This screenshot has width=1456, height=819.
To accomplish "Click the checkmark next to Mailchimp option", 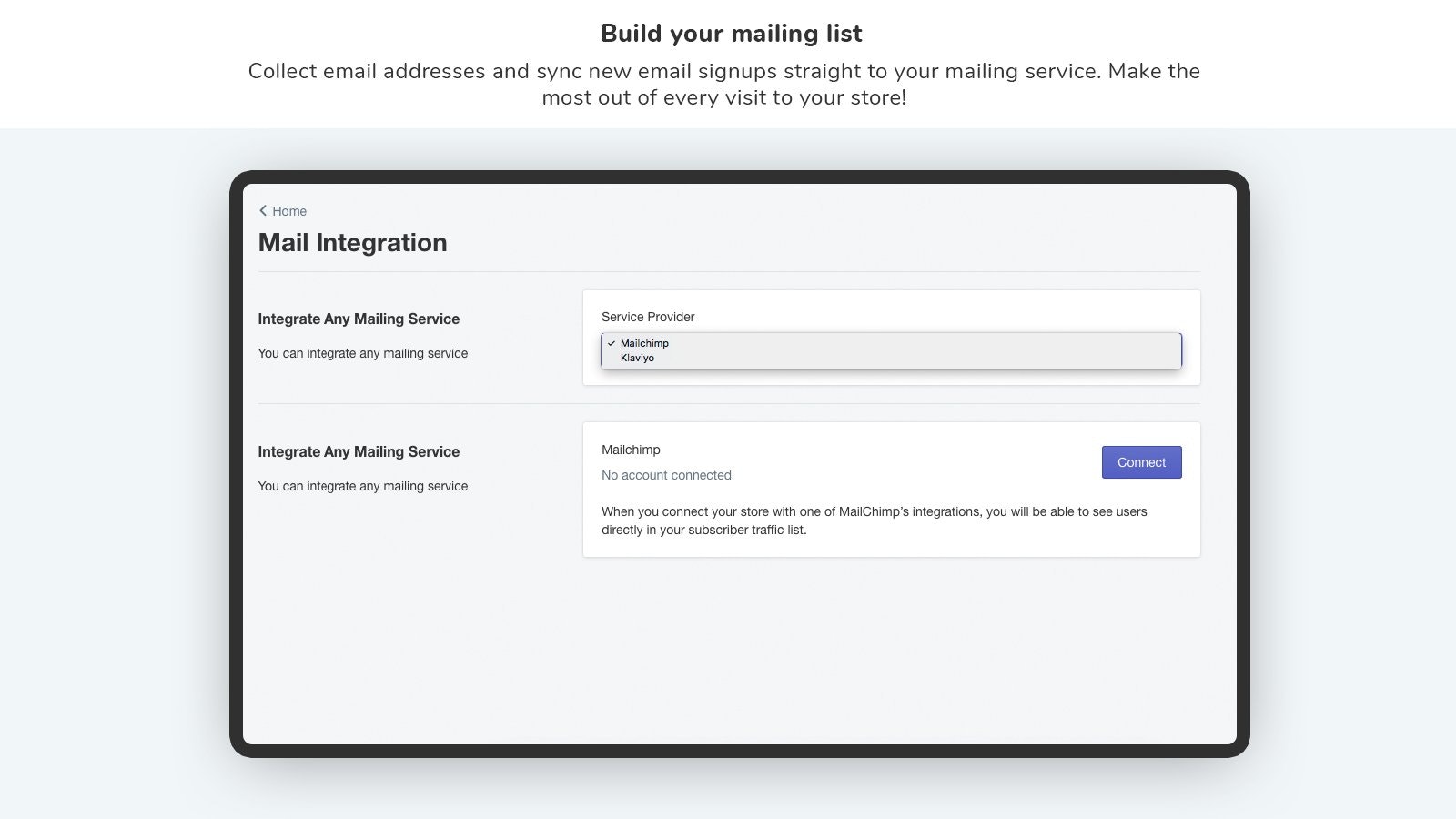I will point(612,344).
